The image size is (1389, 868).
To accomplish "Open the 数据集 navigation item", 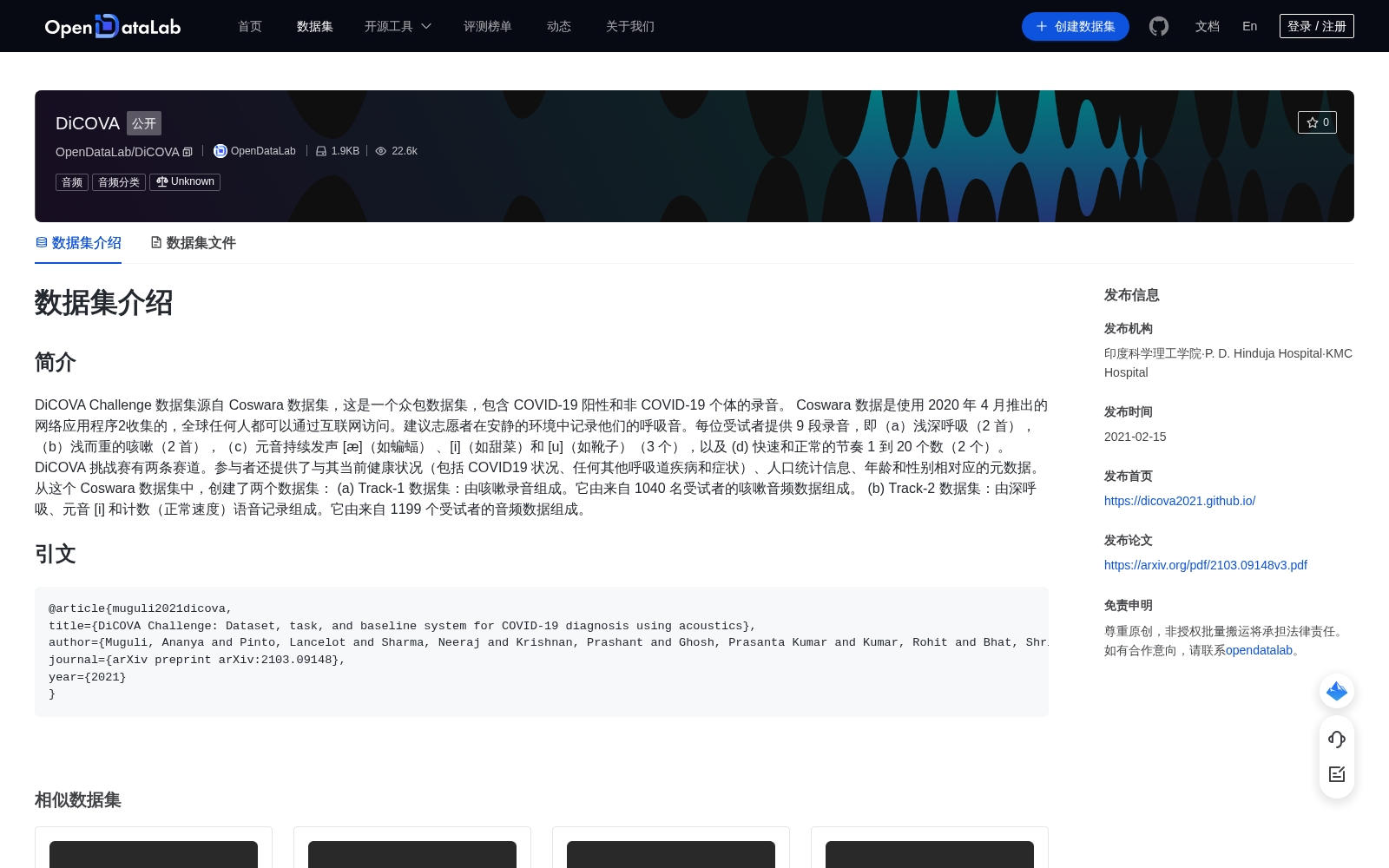I will pyautogui.click(x=315, y=26).
